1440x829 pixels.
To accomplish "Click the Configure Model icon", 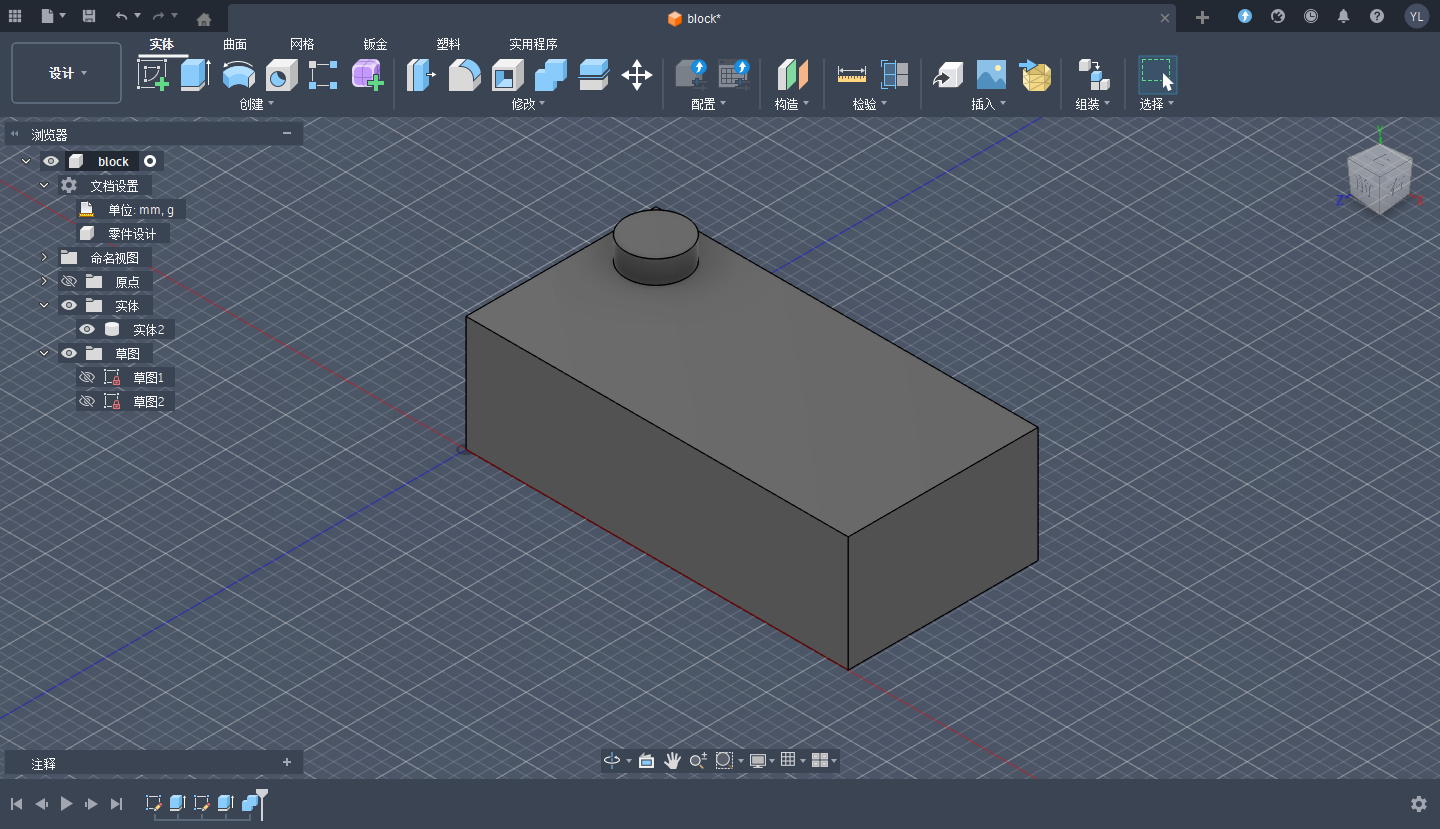I will pos(690,75).
